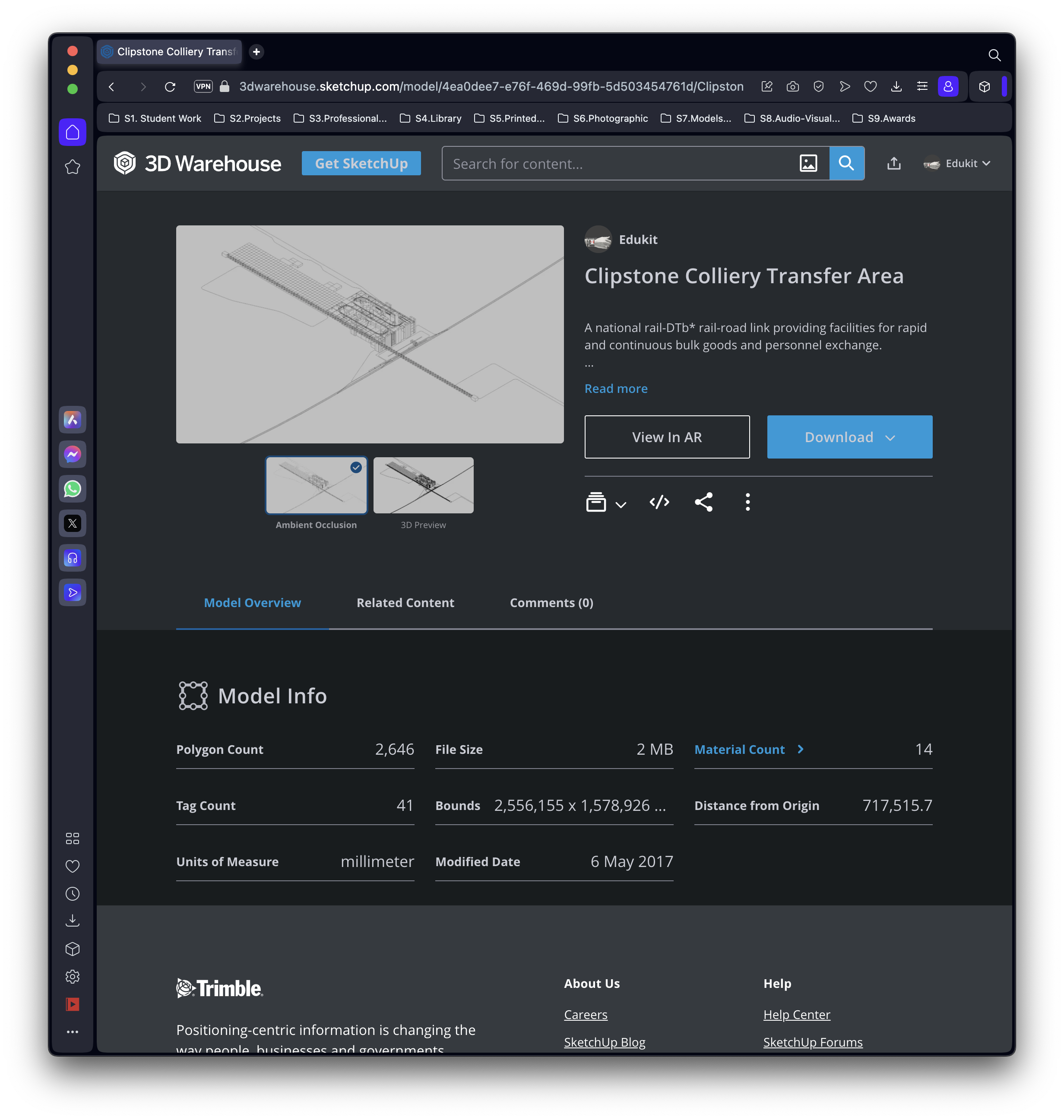Open the Edukit account dropdown
The height and width of the screenshot is (1120, 1064).
957,163
